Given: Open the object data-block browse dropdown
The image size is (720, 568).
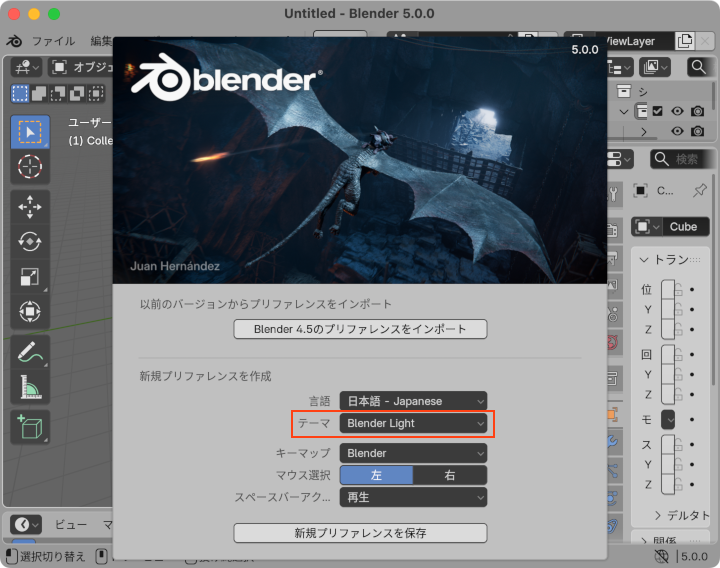Looking at the screenshot, I should 647,227.
